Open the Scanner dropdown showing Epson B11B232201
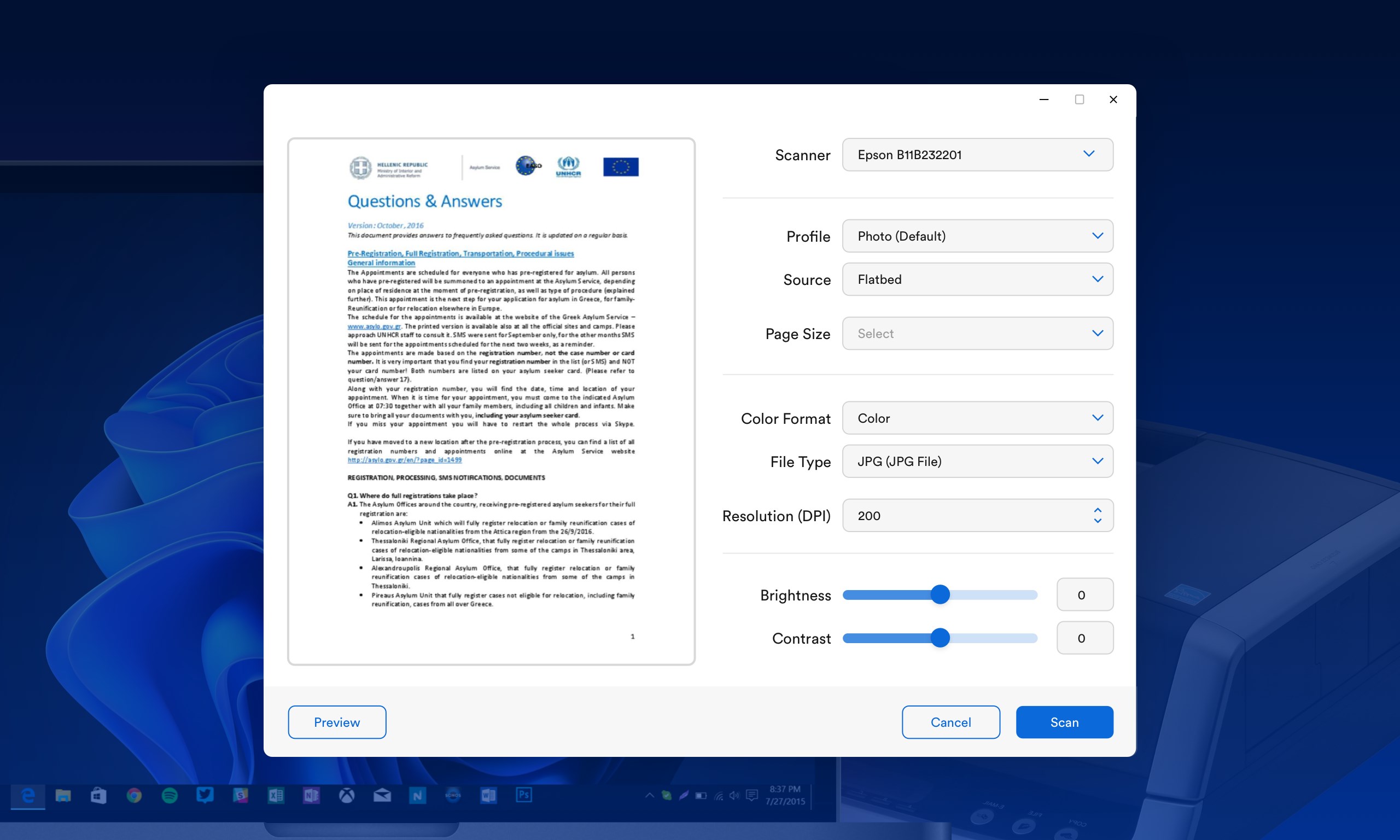 pos(977,155)
